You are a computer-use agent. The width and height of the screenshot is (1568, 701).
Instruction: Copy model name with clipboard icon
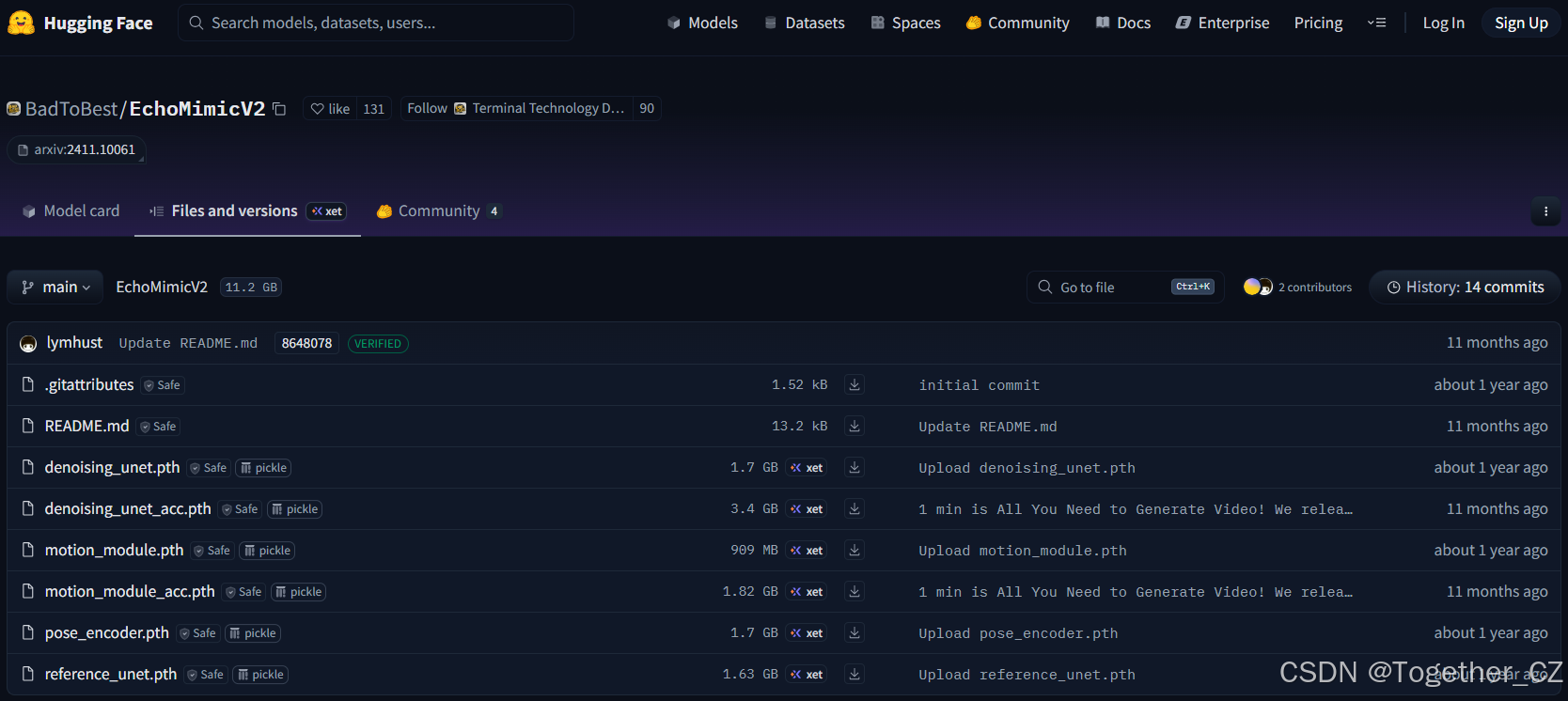click(279, 109)
